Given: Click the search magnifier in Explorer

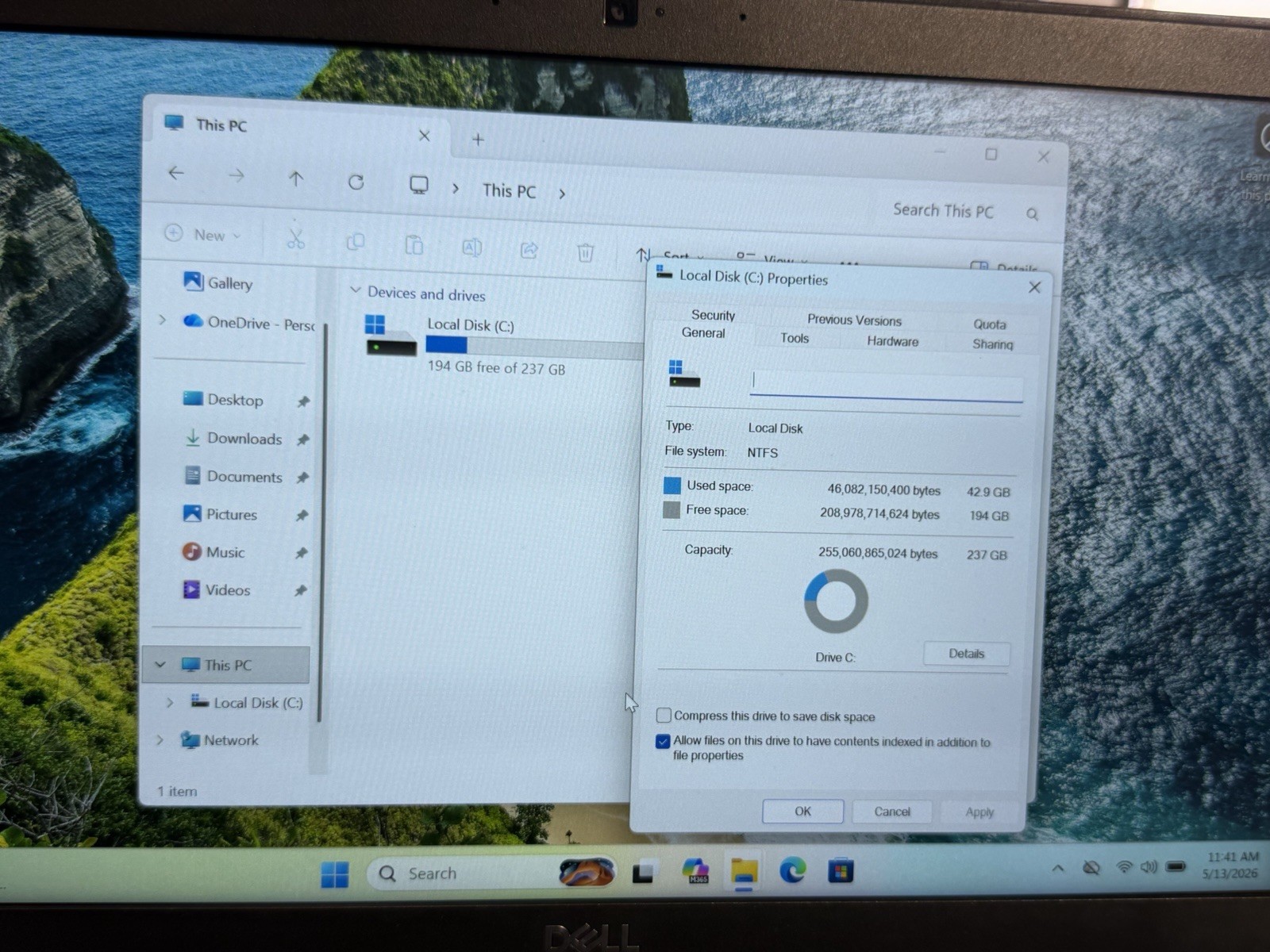Looking at the screenshot, I should (1032, 213).
